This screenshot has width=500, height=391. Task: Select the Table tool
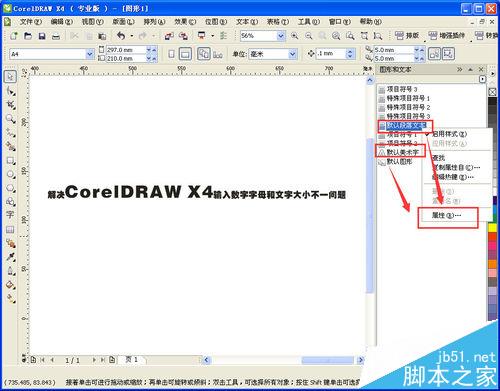pos(10,229)
